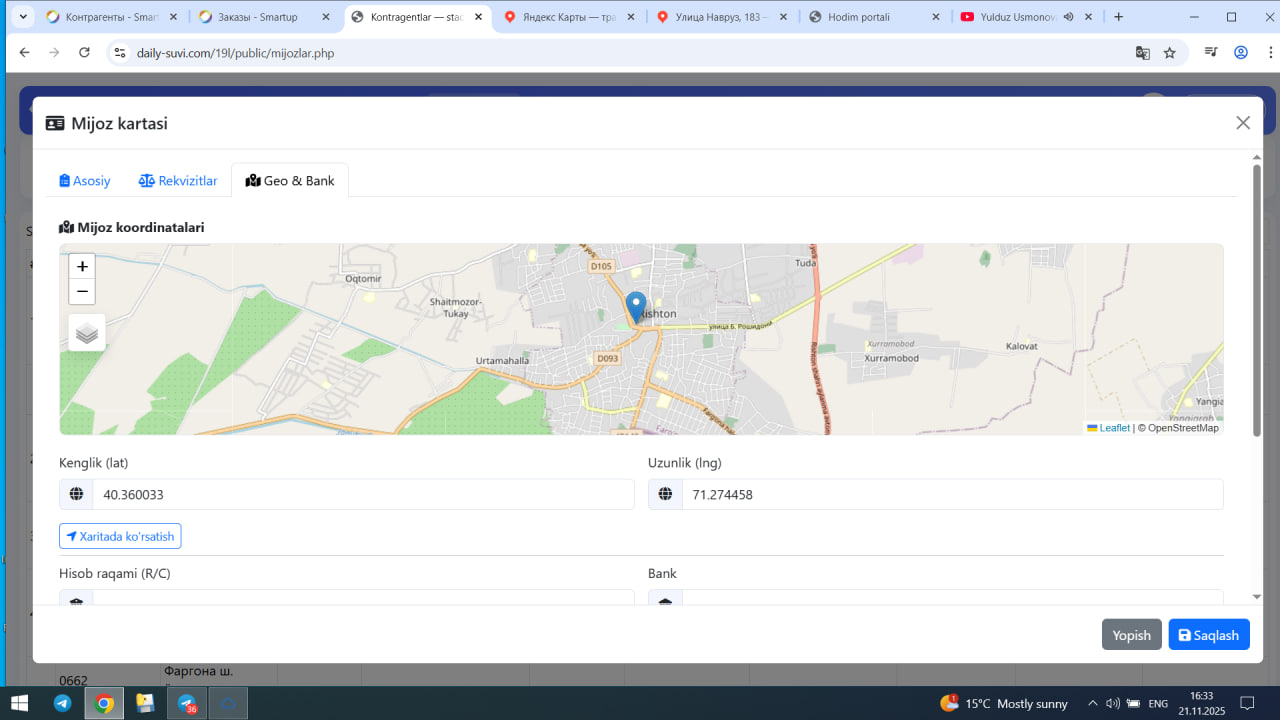The image size is (1280, 720).
Task: Reload the current page
Action: (84, 53)
